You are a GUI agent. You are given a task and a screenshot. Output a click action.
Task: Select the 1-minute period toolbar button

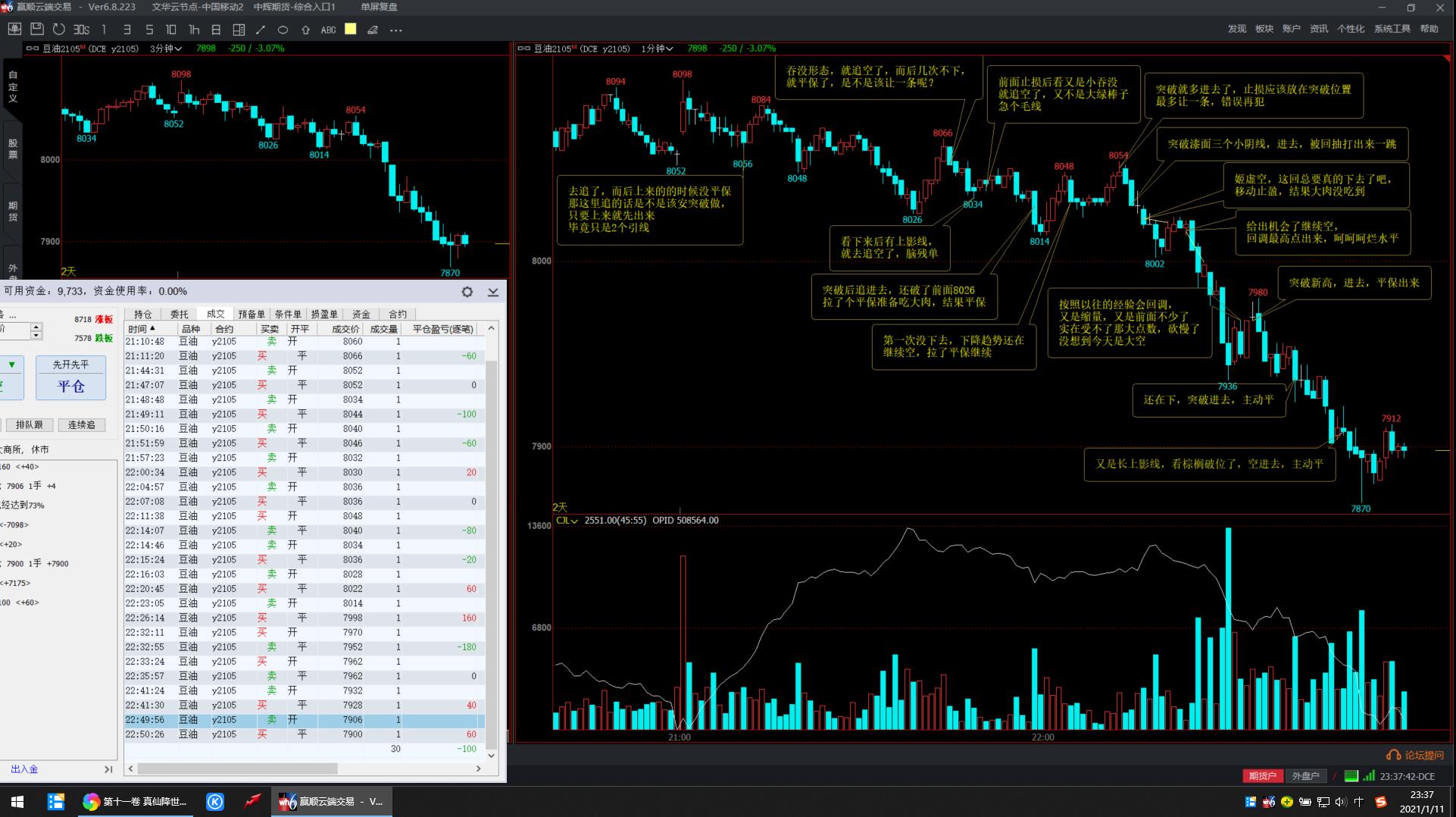pyautogui.click(x=104, y=30)
